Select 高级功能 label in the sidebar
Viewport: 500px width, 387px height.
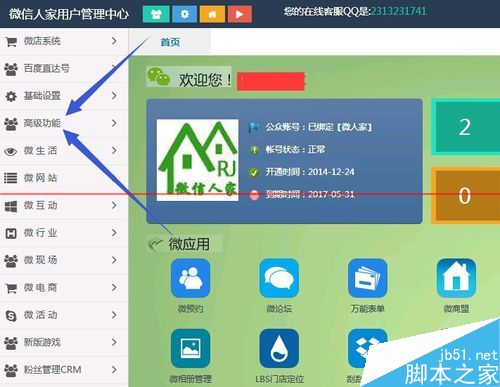point(42,123)
